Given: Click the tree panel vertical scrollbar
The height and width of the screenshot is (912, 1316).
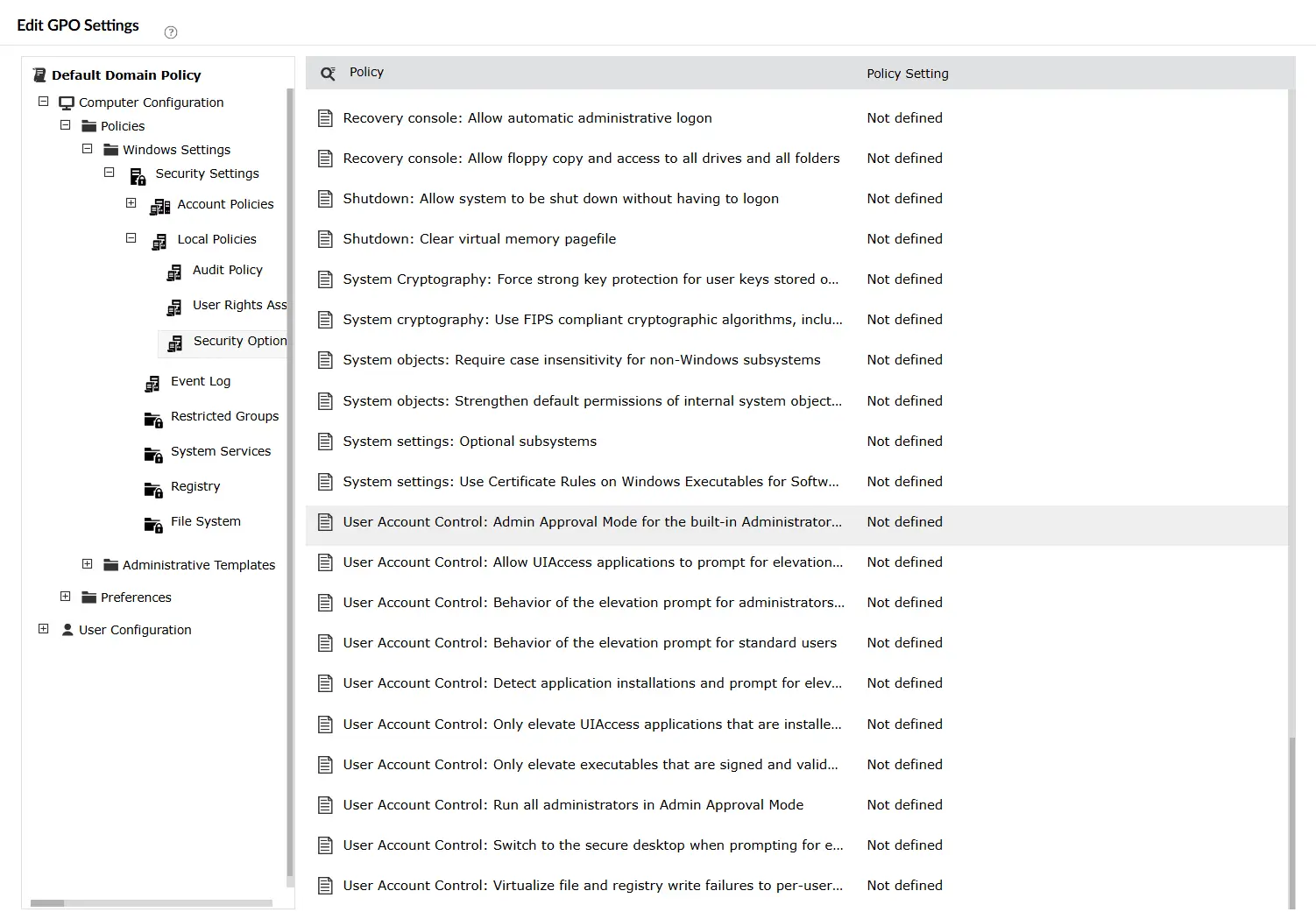Looking at the screenshot, I should 290,482.
